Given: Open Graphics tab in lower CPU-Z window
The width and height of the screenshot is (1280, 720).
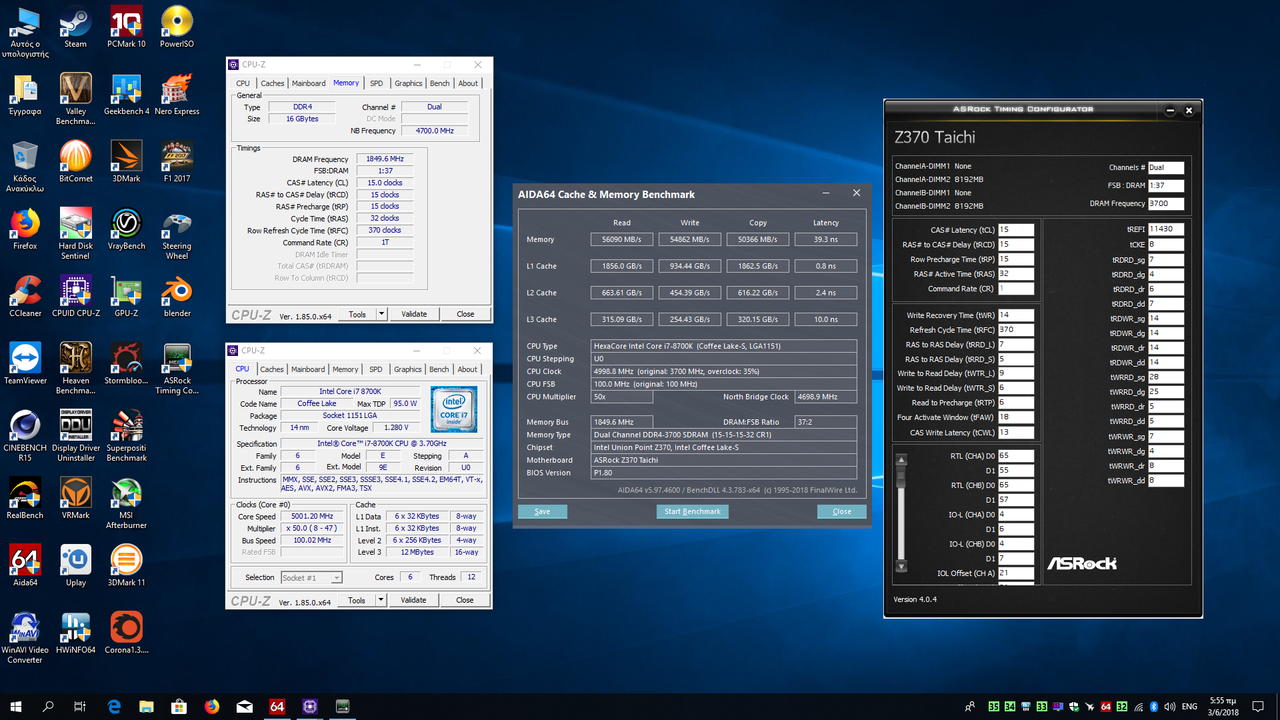Looking at the screenshot, I should pyautogui.click(x=408, y=369).
